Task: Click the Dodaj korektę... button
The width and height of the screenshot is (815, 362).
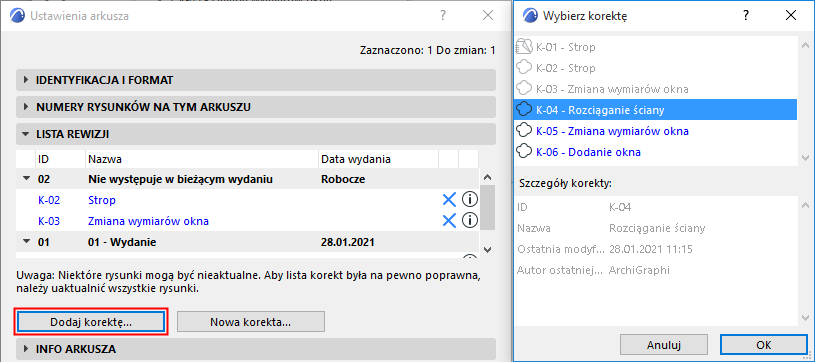Action: click(91, 322)
